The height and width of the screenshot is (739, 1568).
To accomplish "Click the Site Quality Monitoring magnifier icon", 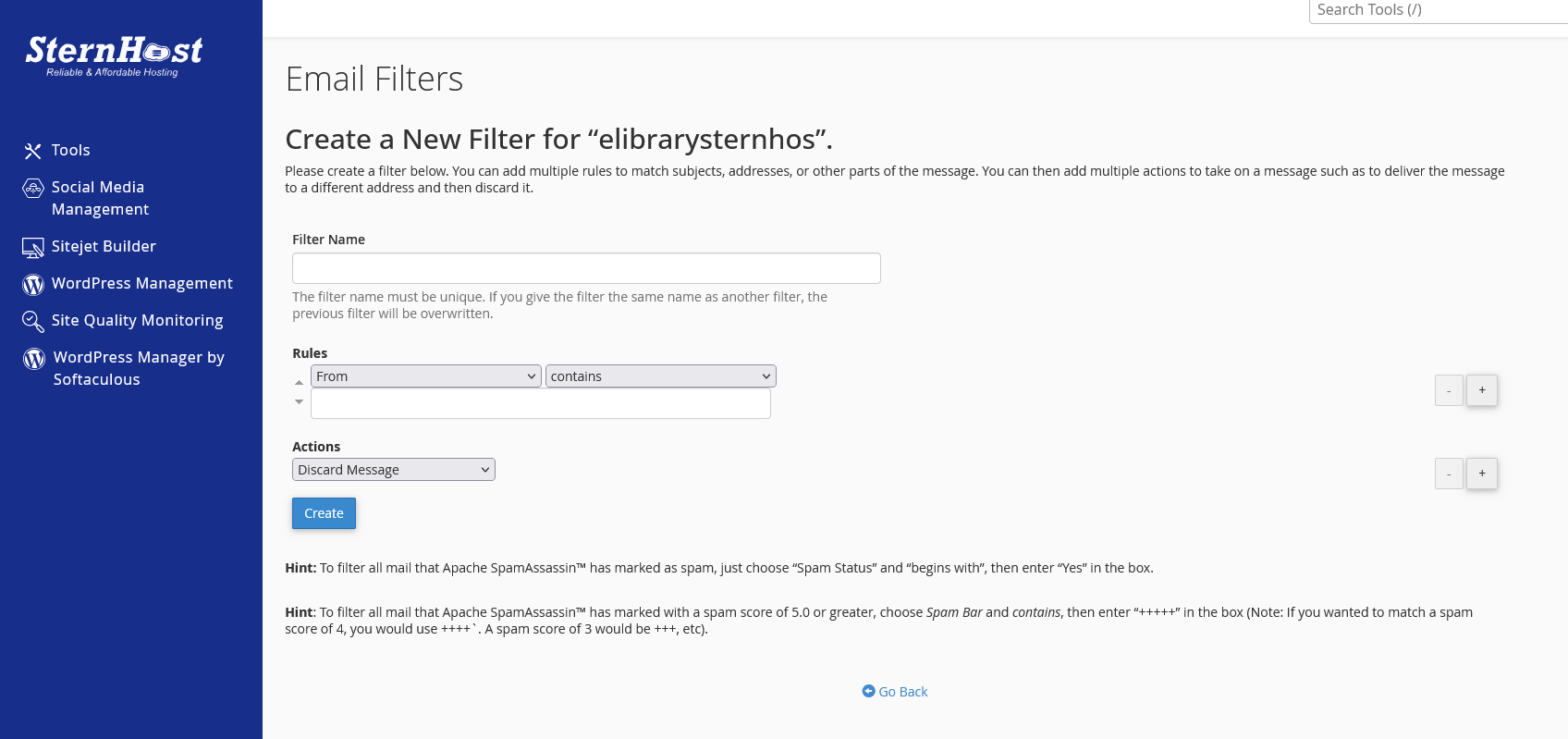I will click(33, 322).
